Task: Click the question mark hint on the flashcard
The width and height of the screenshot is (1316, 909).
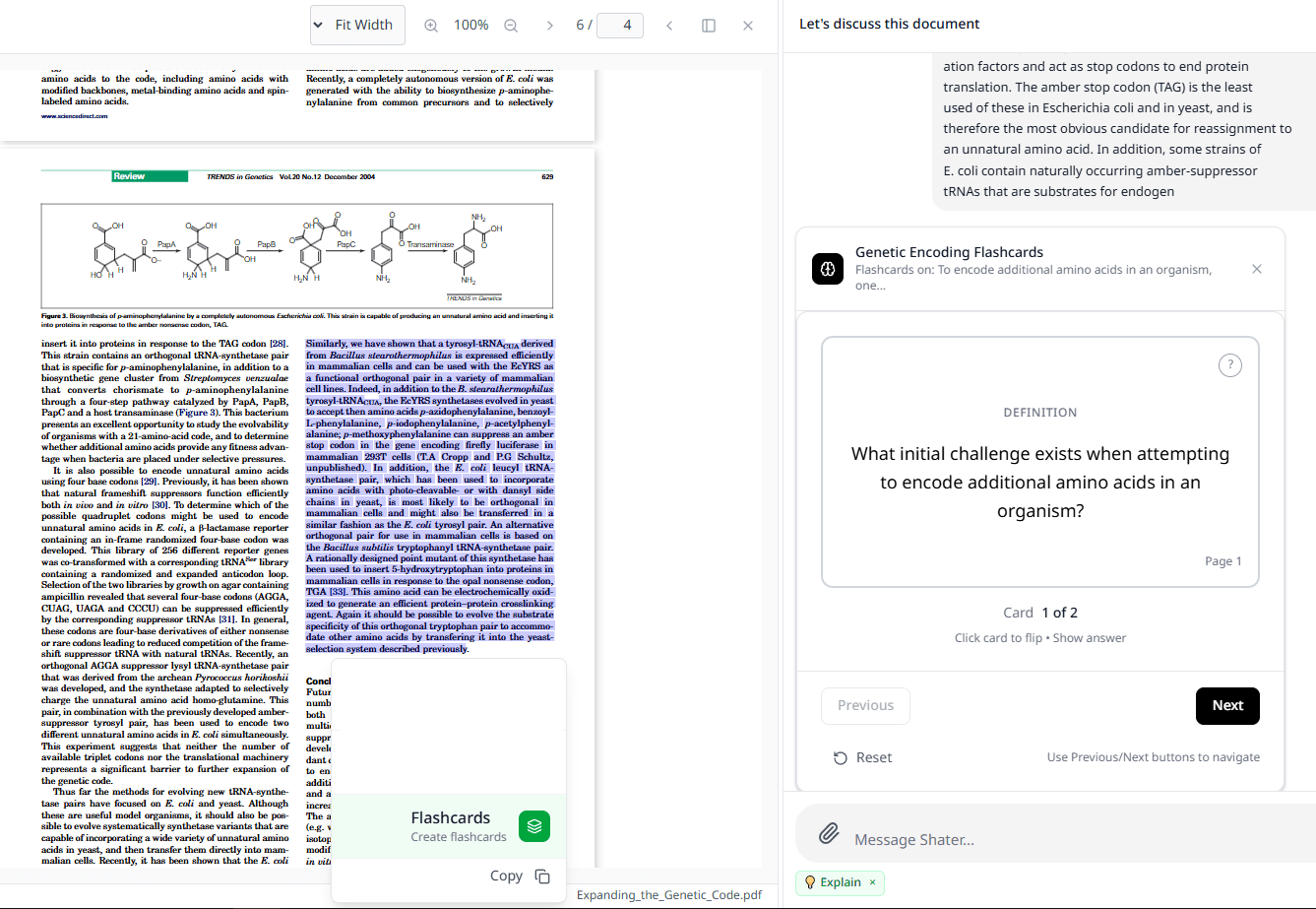Action: pos(1230,364)
